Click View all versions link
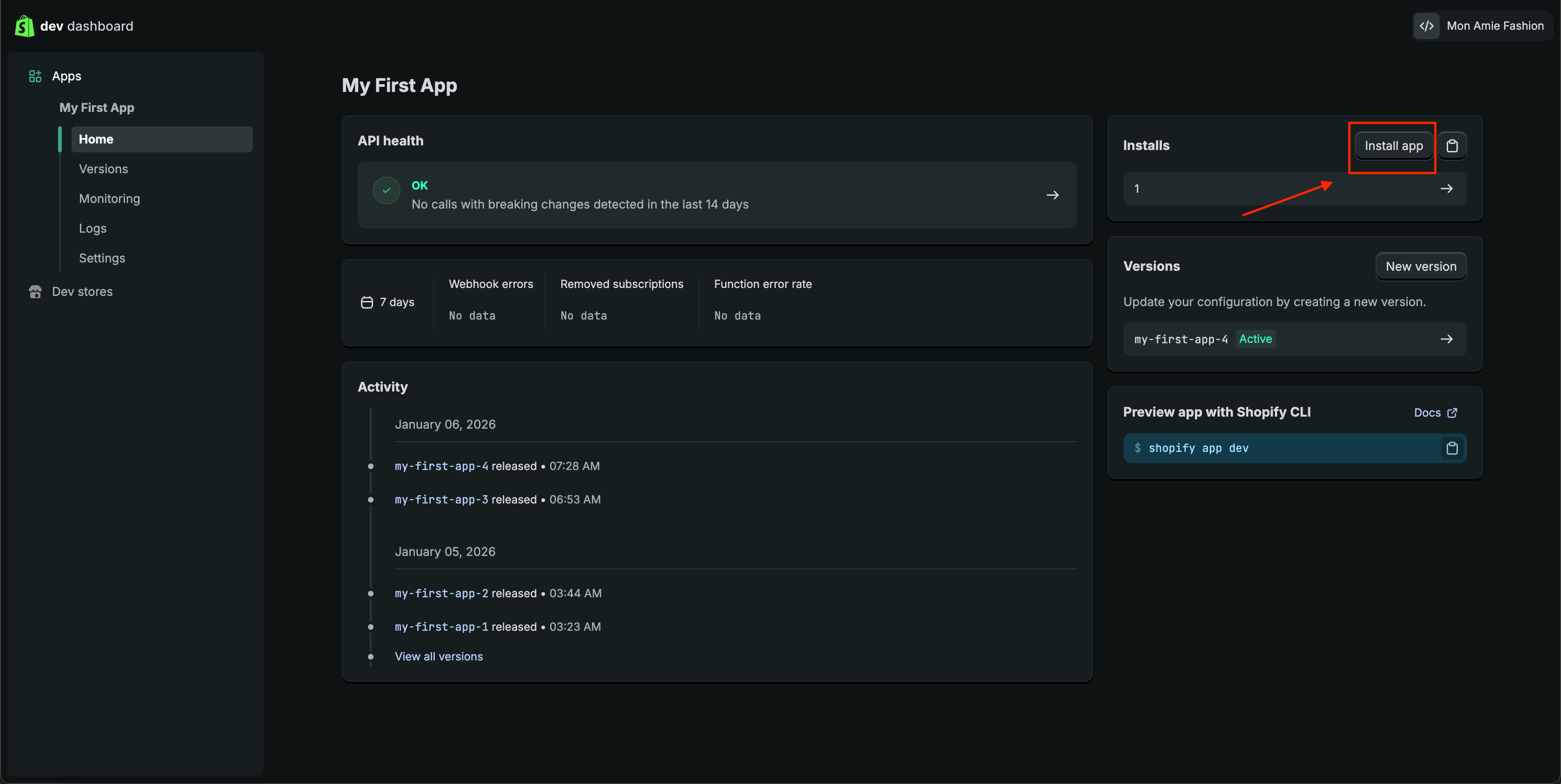Viewport: 1561px width, 784px height. (x=439, y=657)
